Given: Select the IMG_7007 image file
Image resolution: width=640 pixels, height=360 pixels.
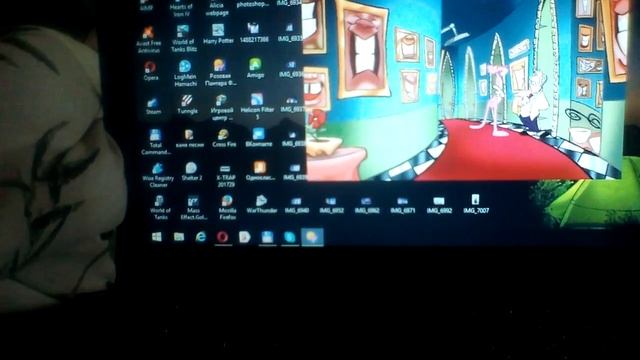Looking at the screenshot, I should pyautogui.click(x=476, y=204).
